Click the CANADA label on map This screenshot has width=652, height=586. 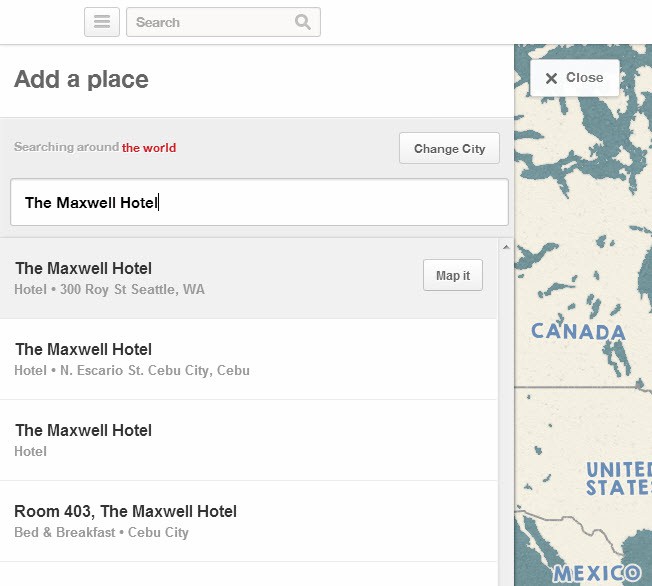(x=578, y=332)
